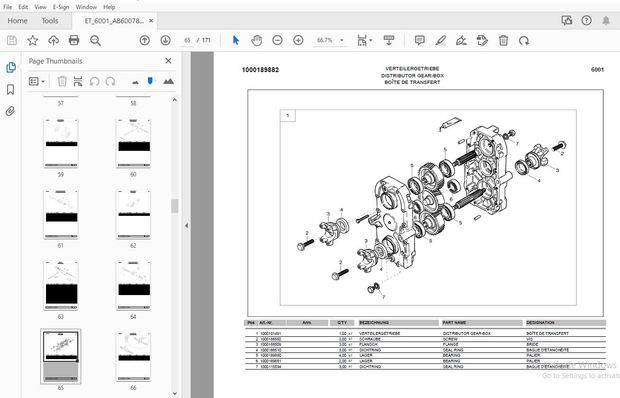Screen dimensions: 620x398
Task: Go to next page arrow
Action: click(x=165, y=40)
